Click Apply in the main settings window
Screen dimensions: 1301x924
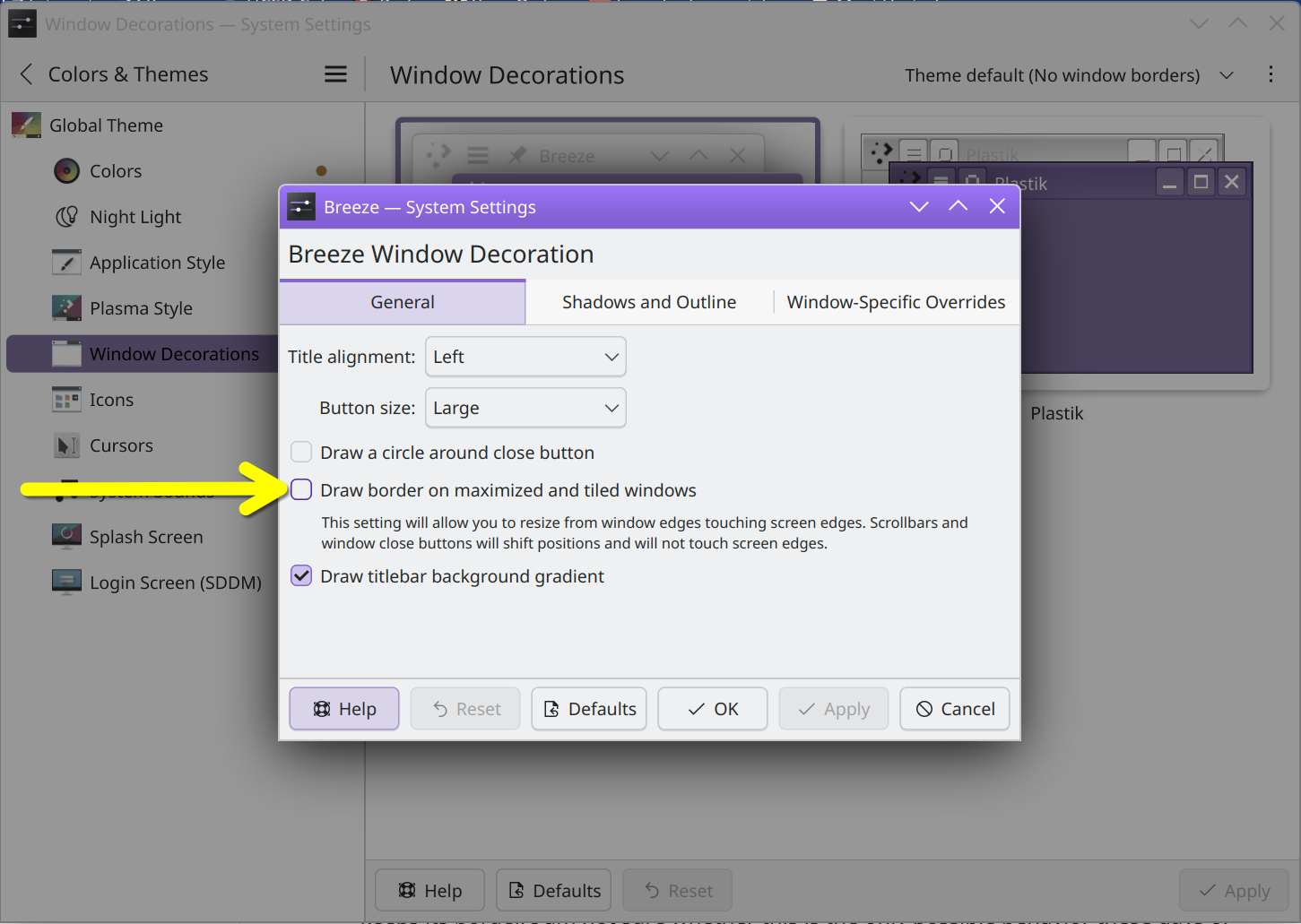(1235, 890)
